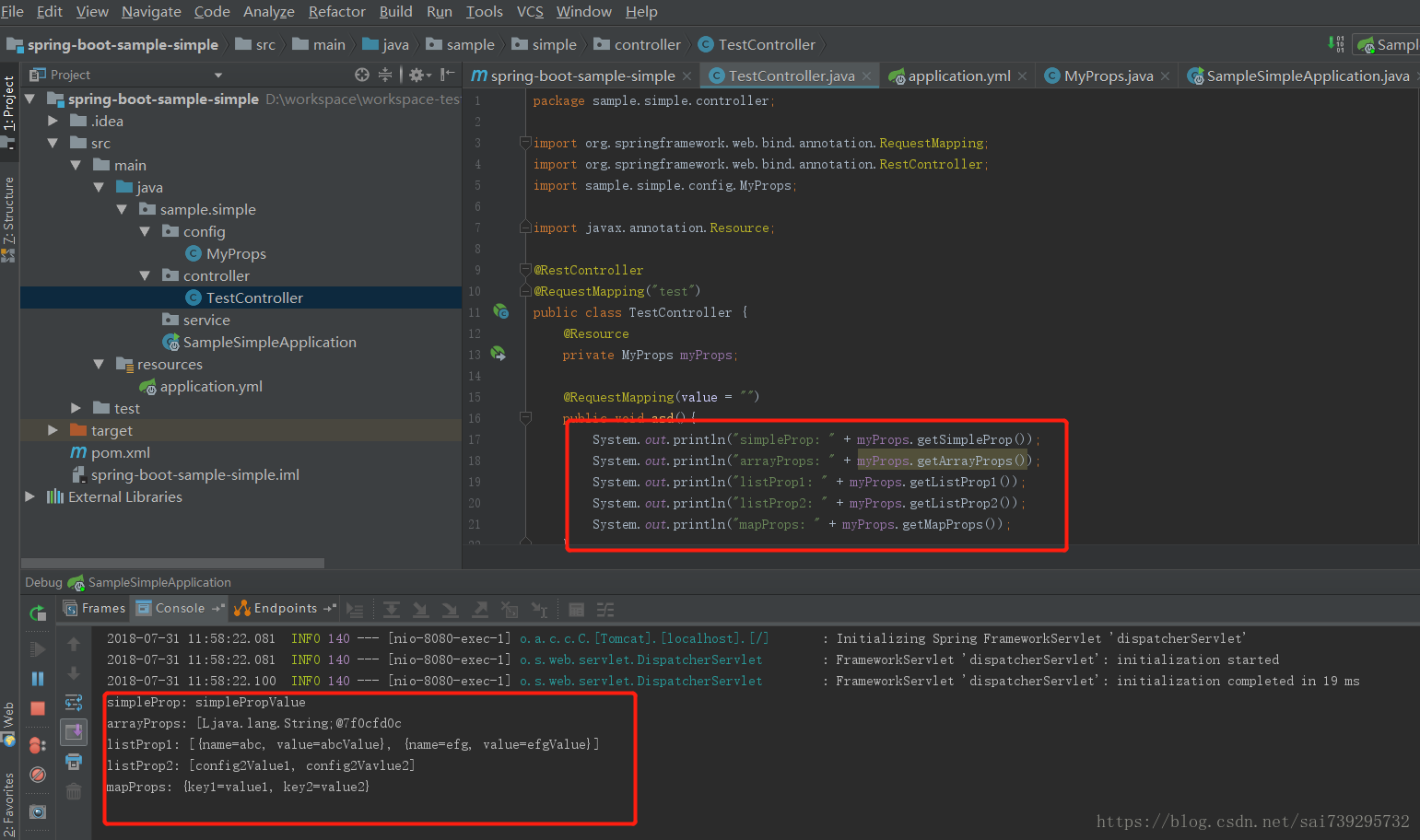
Task: Step out of current method
Action: [480, 610]
